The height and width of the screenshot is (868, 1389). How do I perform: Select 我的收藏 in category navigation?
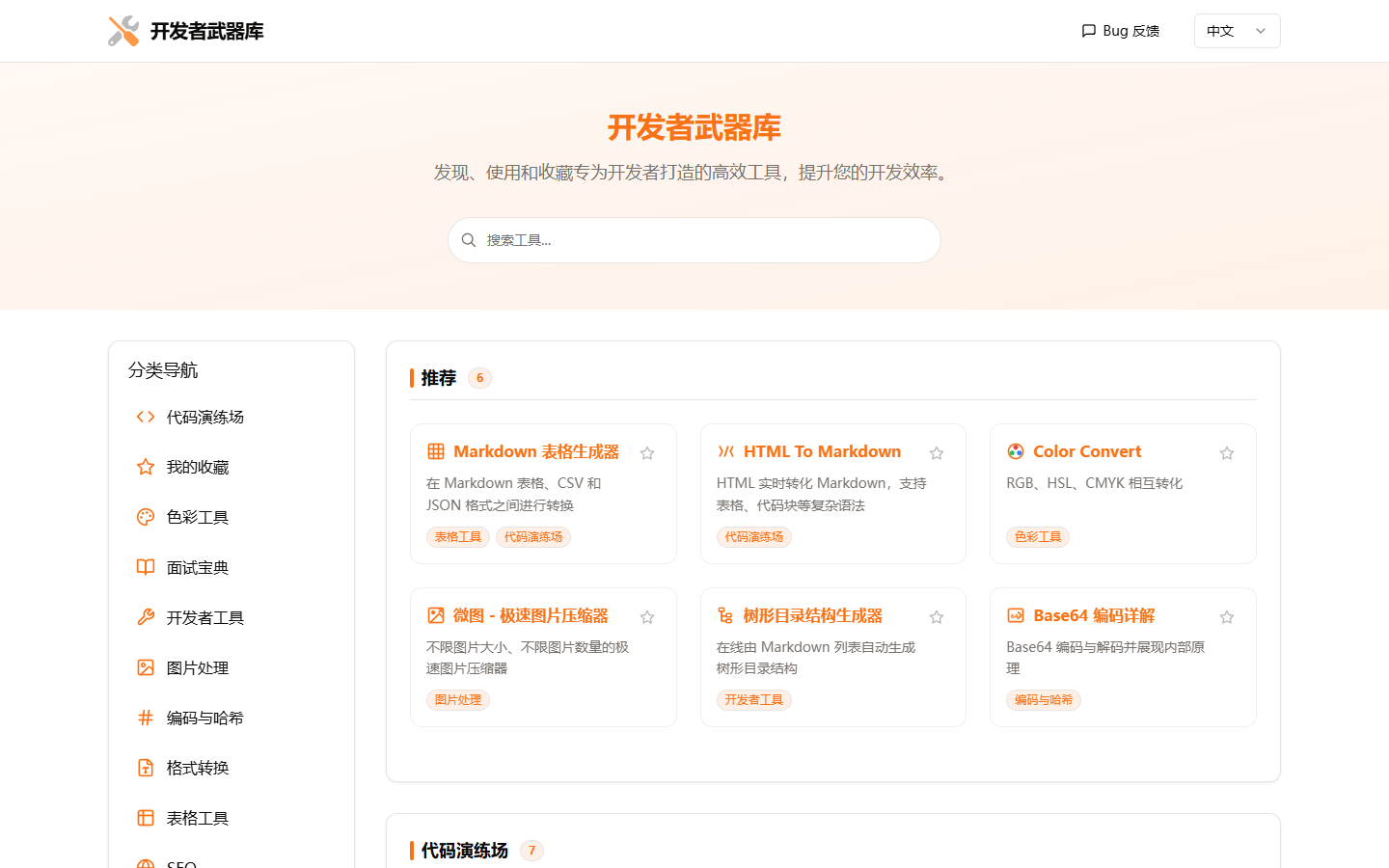tap(231, 467)
